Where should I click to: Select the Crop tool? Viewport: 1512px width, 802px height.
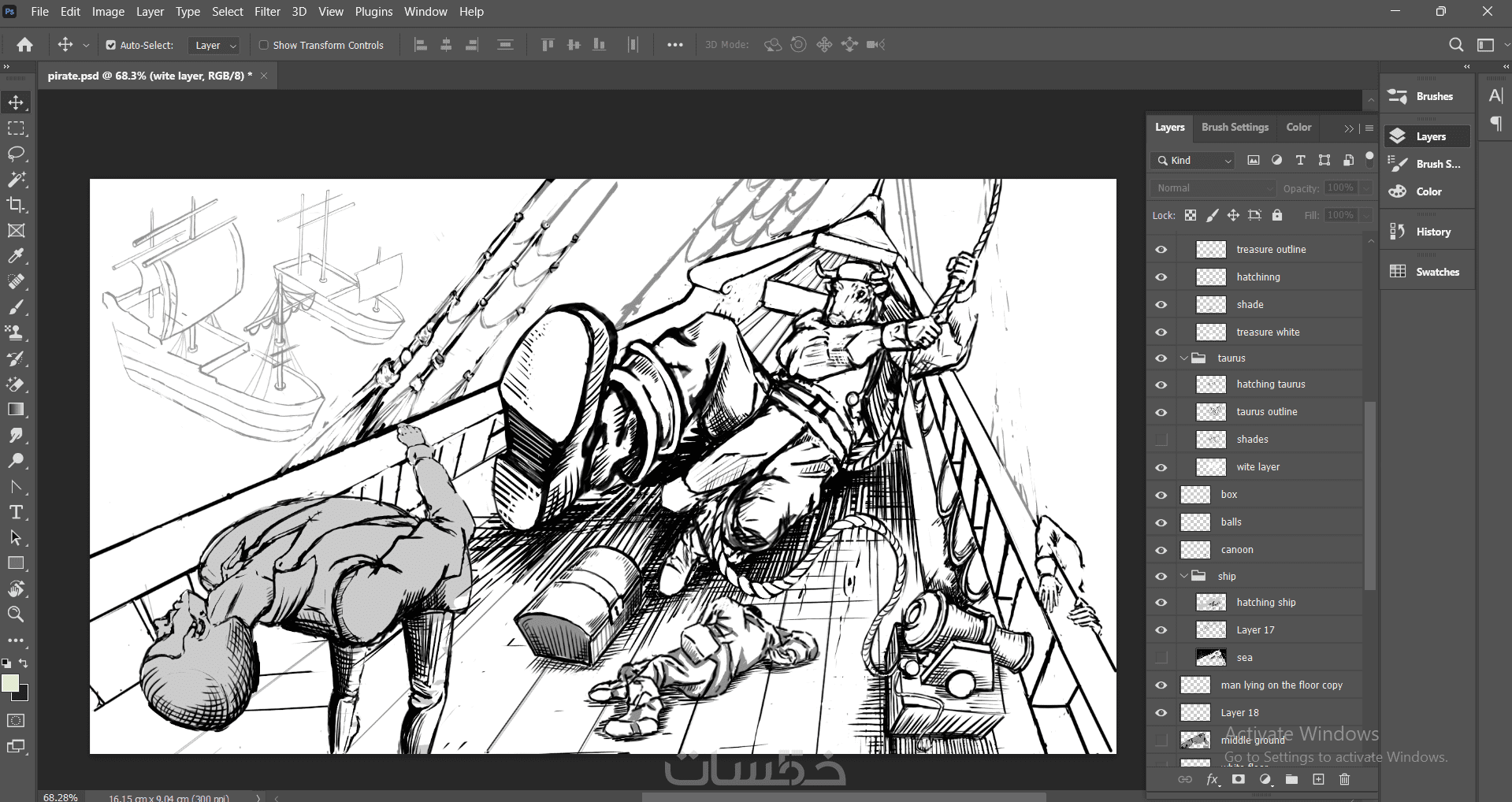pos(16,205)
